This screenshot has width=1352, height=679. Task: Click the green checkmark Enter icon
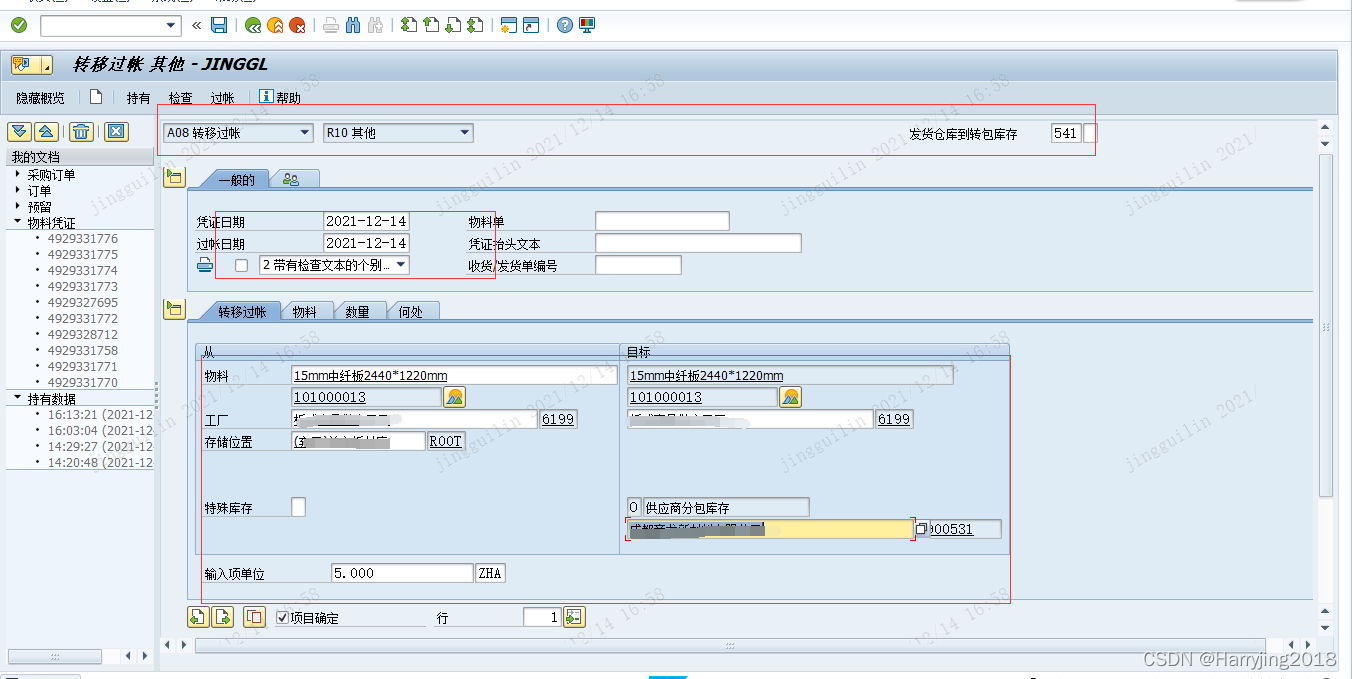pyautogui.click(x=19, y=25)
